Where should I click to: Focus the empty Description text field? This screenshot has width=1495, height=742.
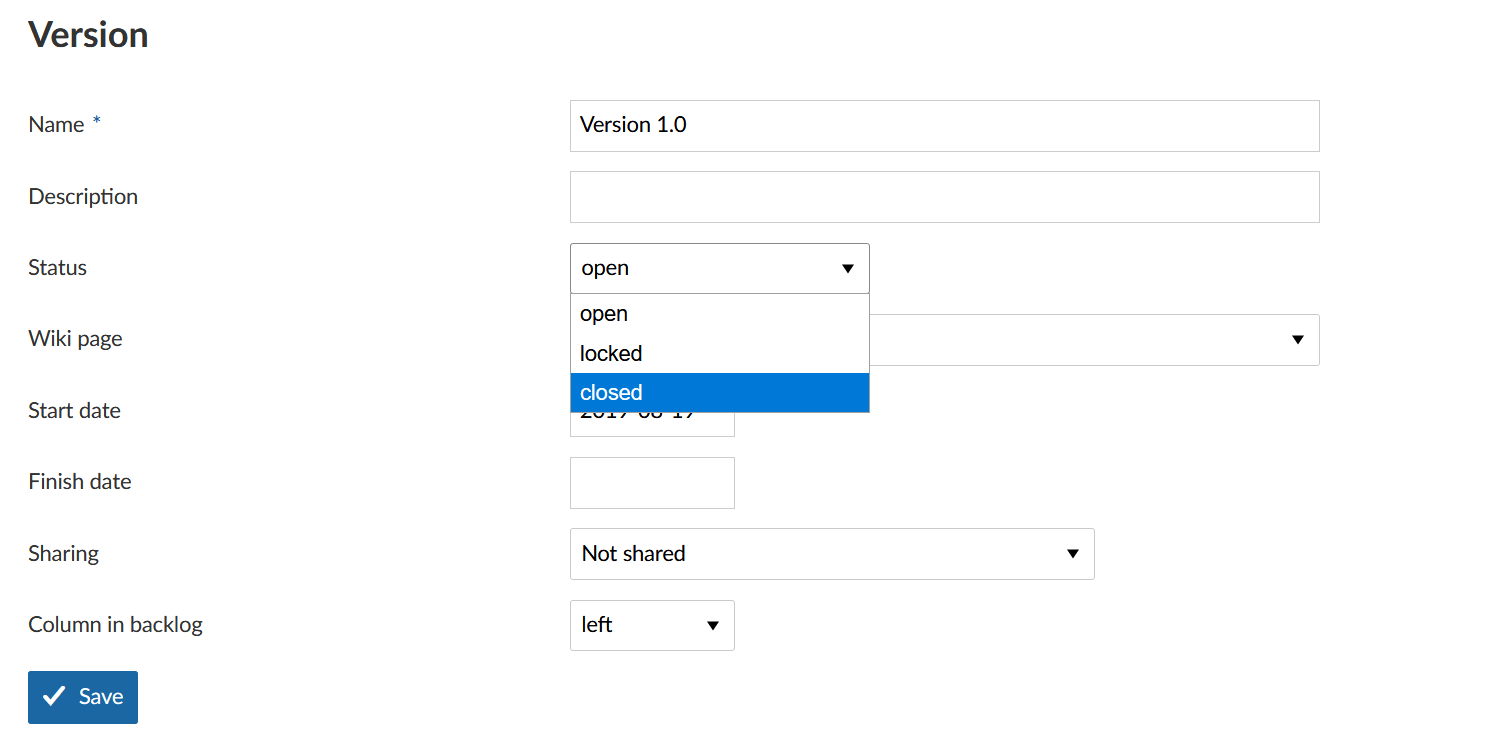(943, 197)
